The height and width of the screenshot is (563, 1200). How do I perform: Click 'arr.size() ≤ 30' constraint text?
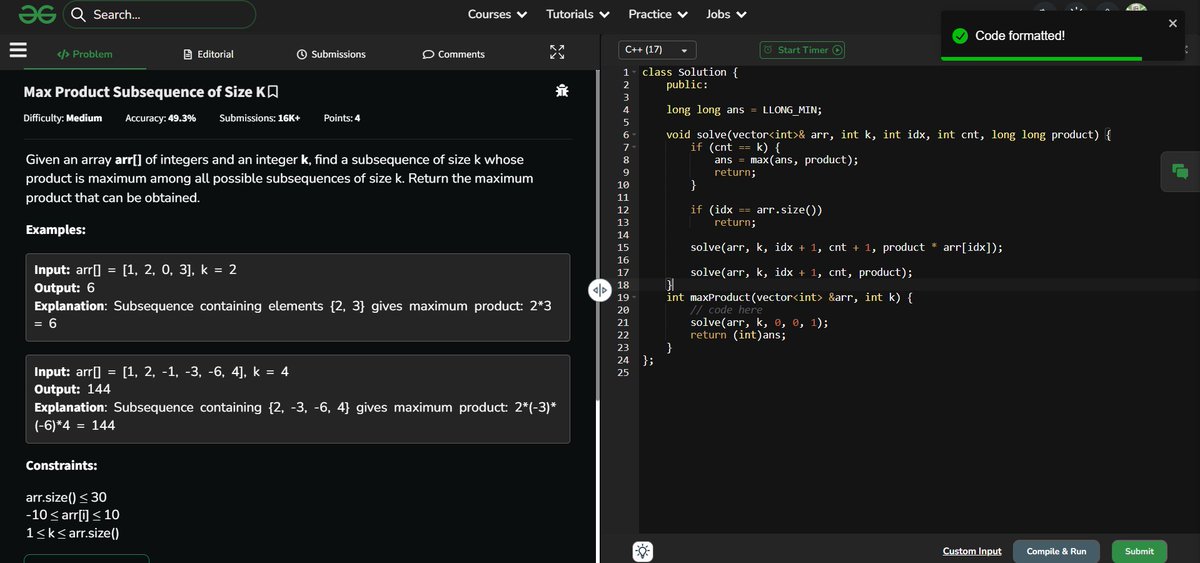(x=66, y=497)
